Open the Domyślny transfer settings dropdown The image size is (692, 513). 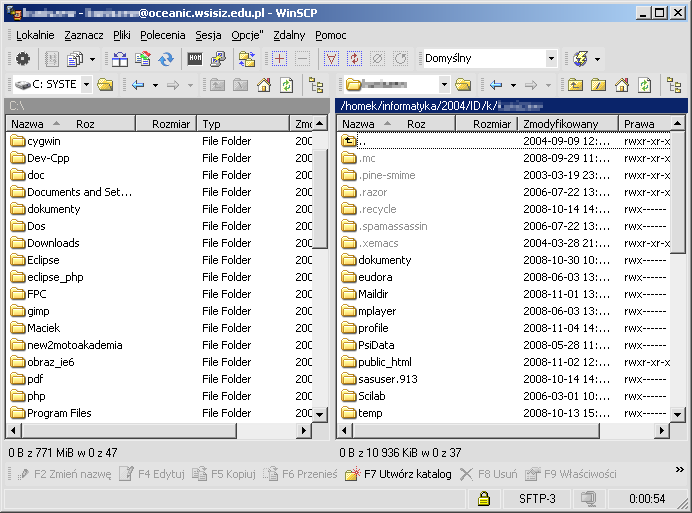551,58
